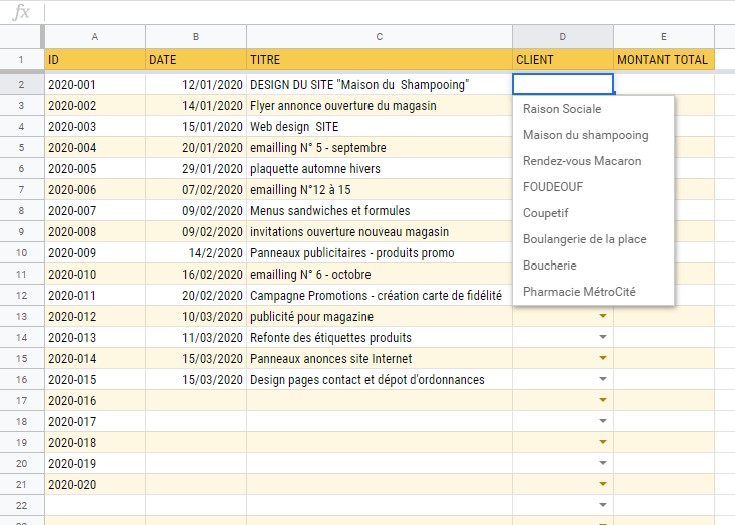Image resolution: width=735 pixels, height=525 pixels.
Task: Click title 'Campagne Promotions - création carte de fidélité'
Action: [x=379, y=295]
